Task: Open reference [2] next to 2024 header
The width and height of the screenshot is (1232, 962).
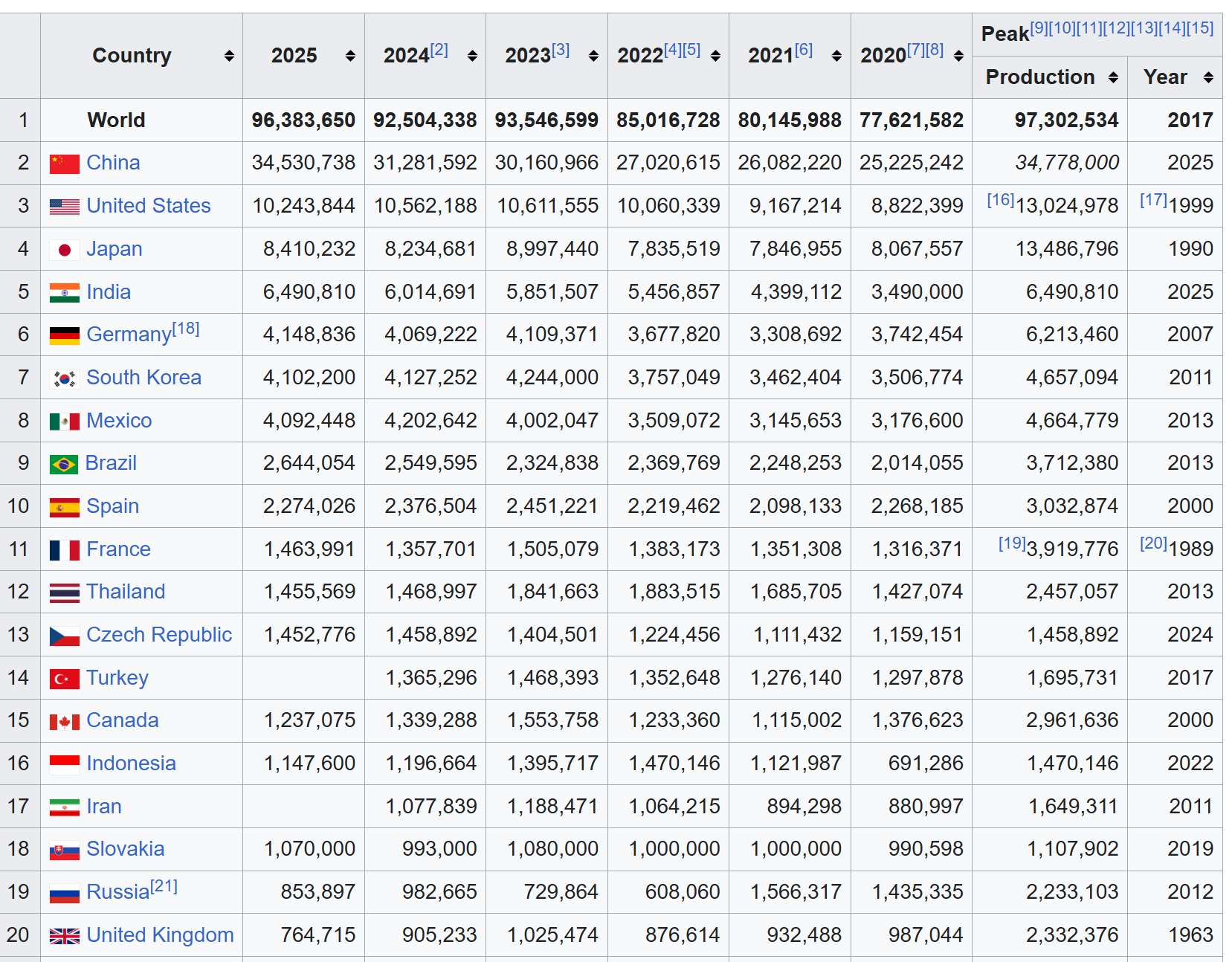Action: pos(439,50)
